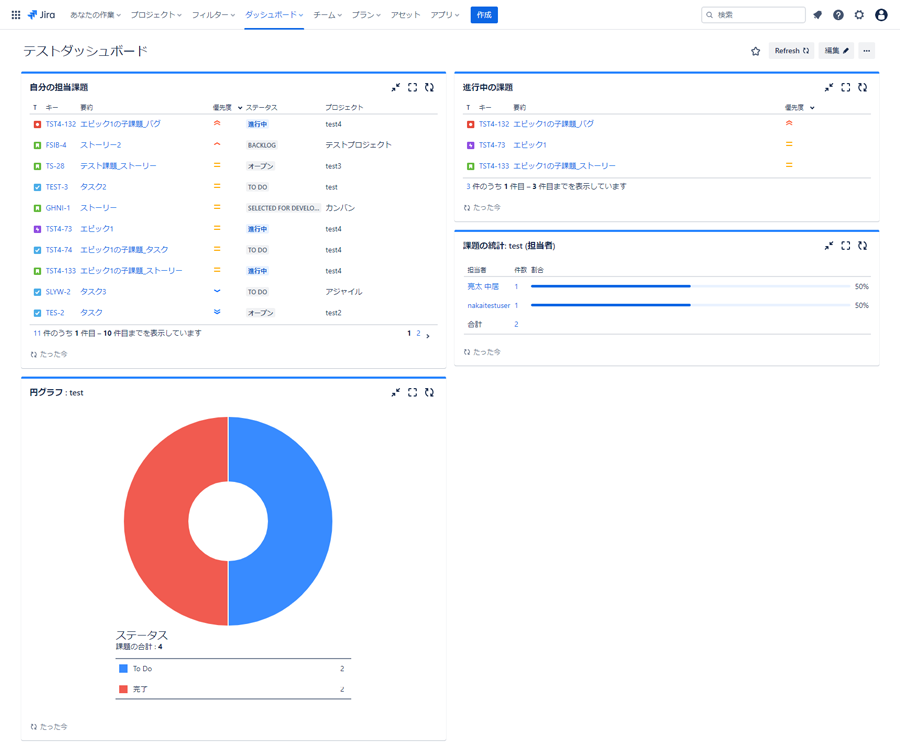900x749 pixels.
Task: Click epic type icon of TST4-73 in 自分の担当課題
Action: [x=37, y=229]
